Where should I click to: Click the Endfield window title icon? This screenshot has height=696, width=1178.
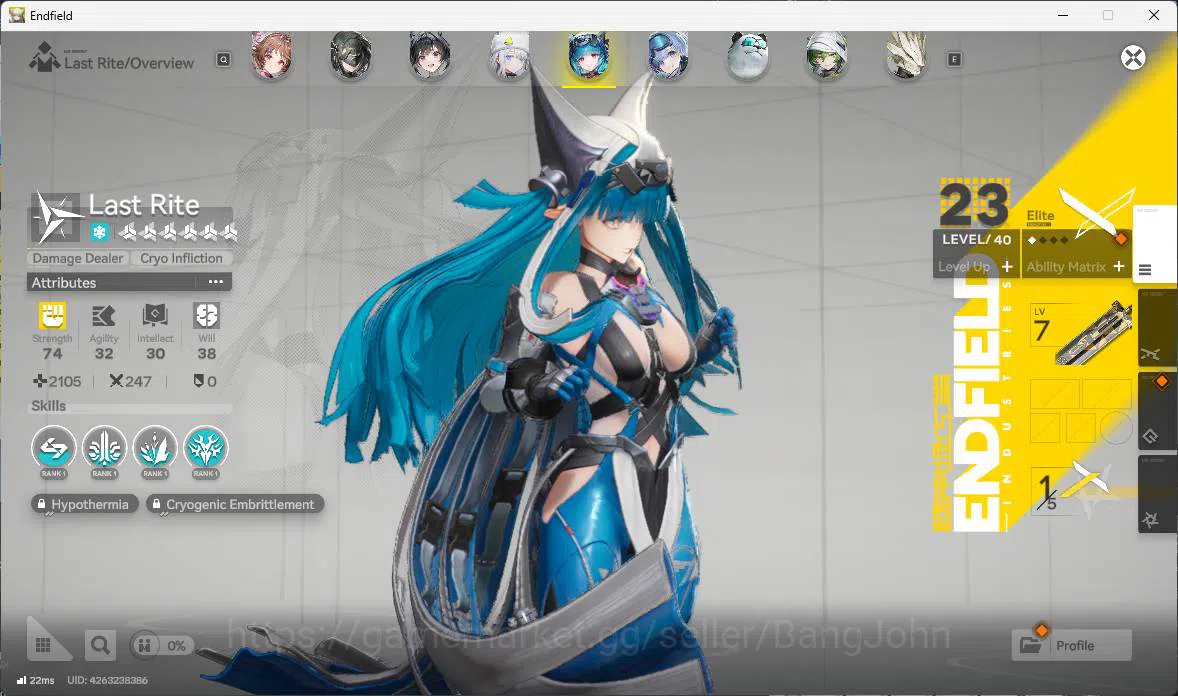coord(17,15)
